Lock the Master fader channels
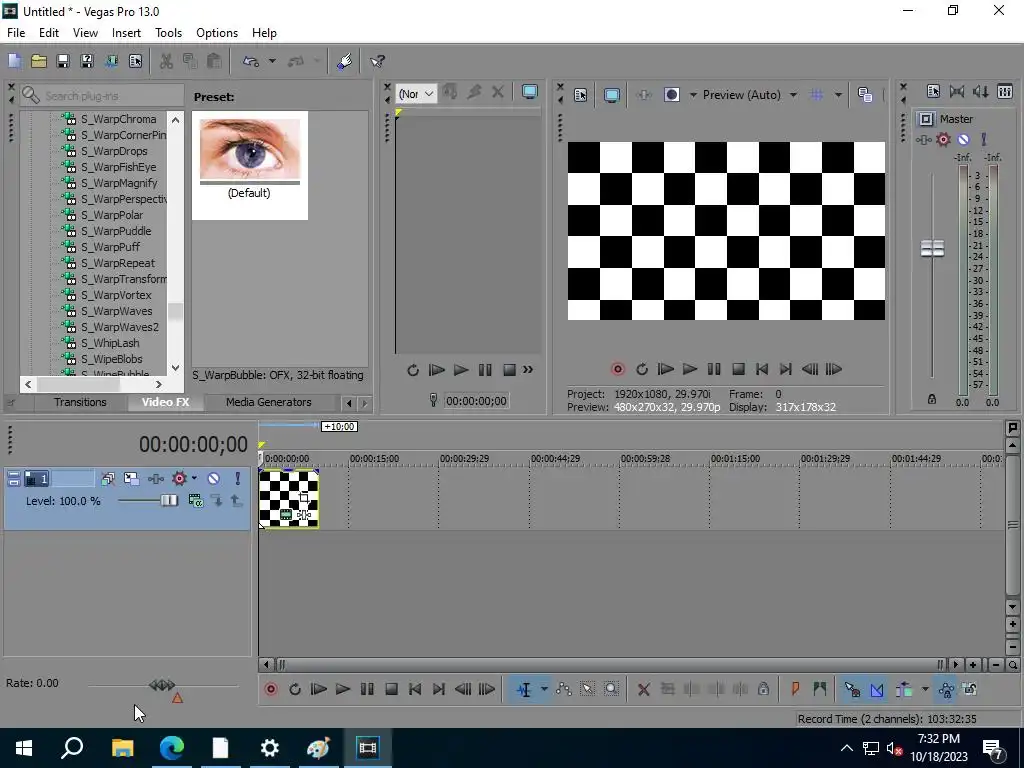This screenshot has width=1024, height=768. 932,399
